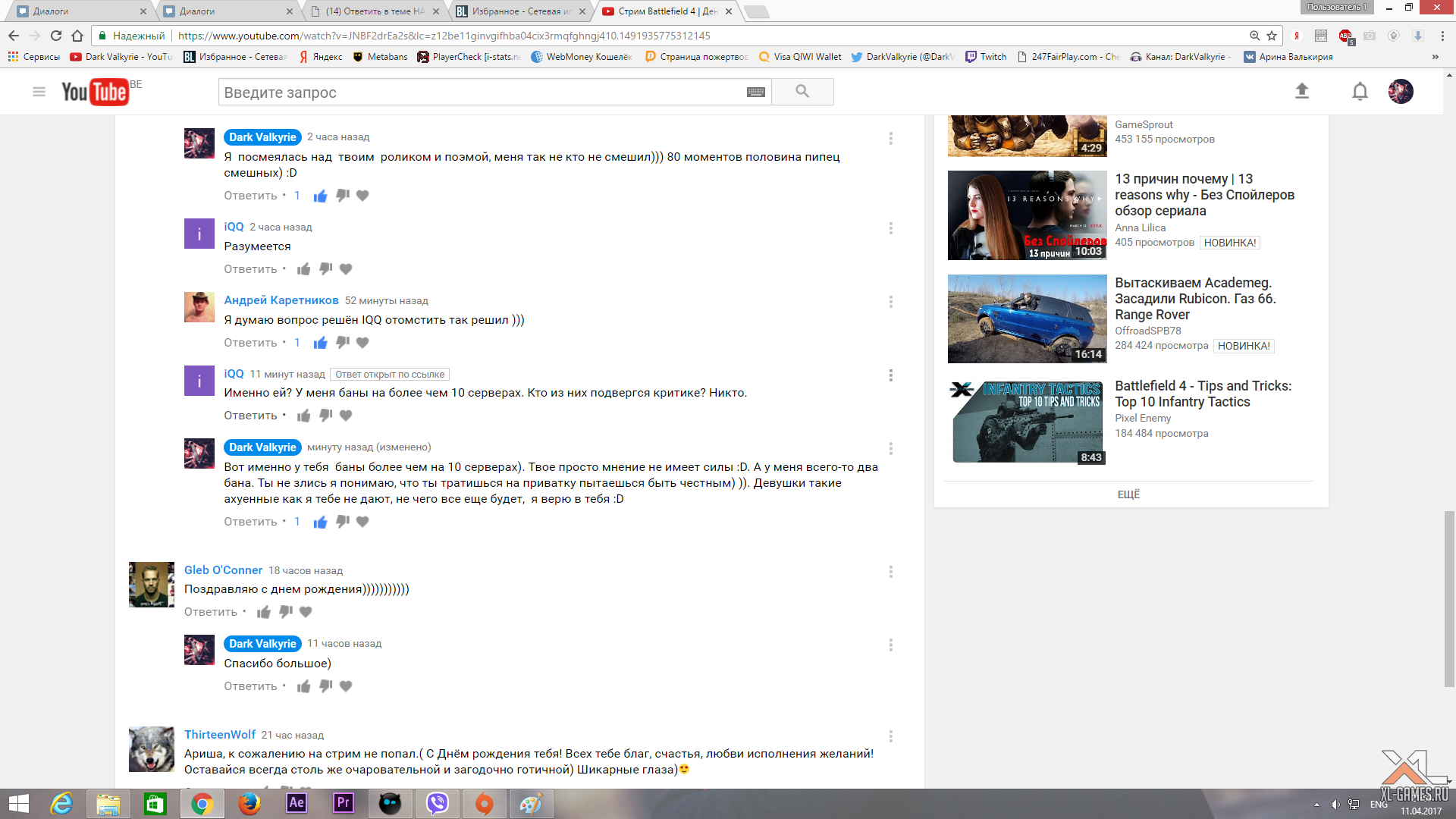The height and width of the screenshot is (819, 1456).
Task: Open the Twitch bookmark in bookmarks bar
Action: (x=986, y=57)
